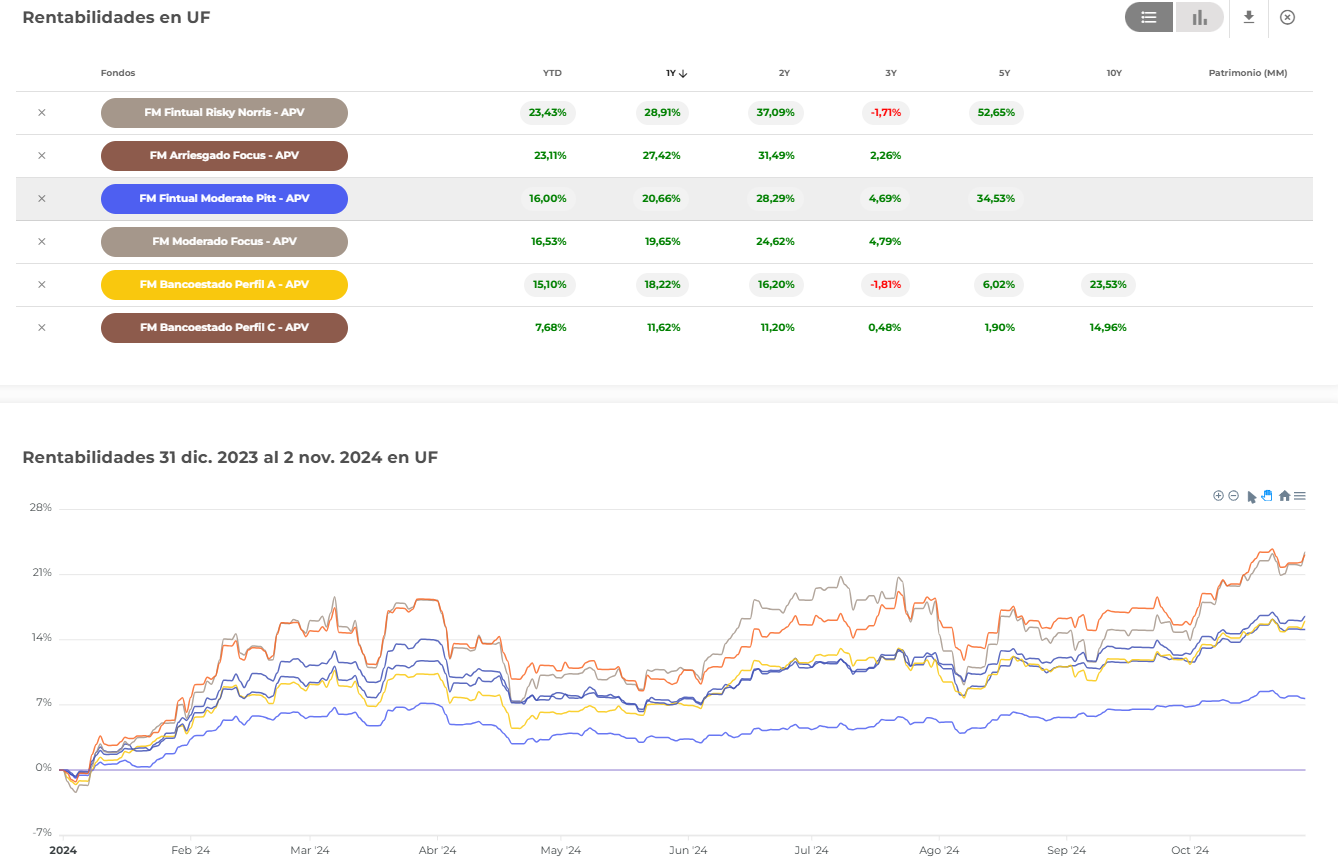Click the 16,53% YTD value
The height and width of the screenshot is (866, 1338).
(x=548, y=242)
